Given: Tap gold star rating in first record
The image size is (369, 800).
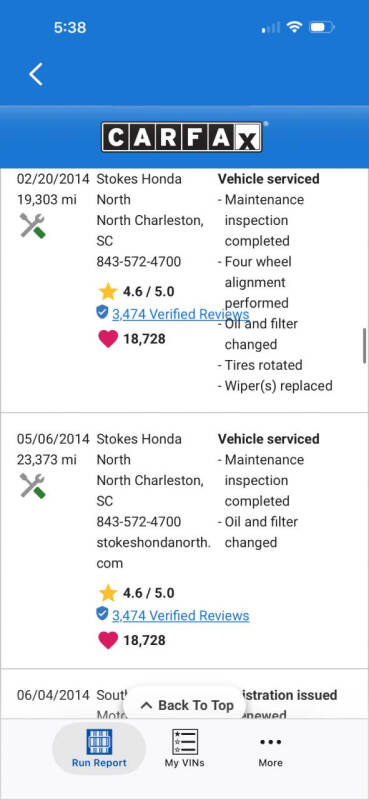Looking at the screenshot, I should (108, 292).
